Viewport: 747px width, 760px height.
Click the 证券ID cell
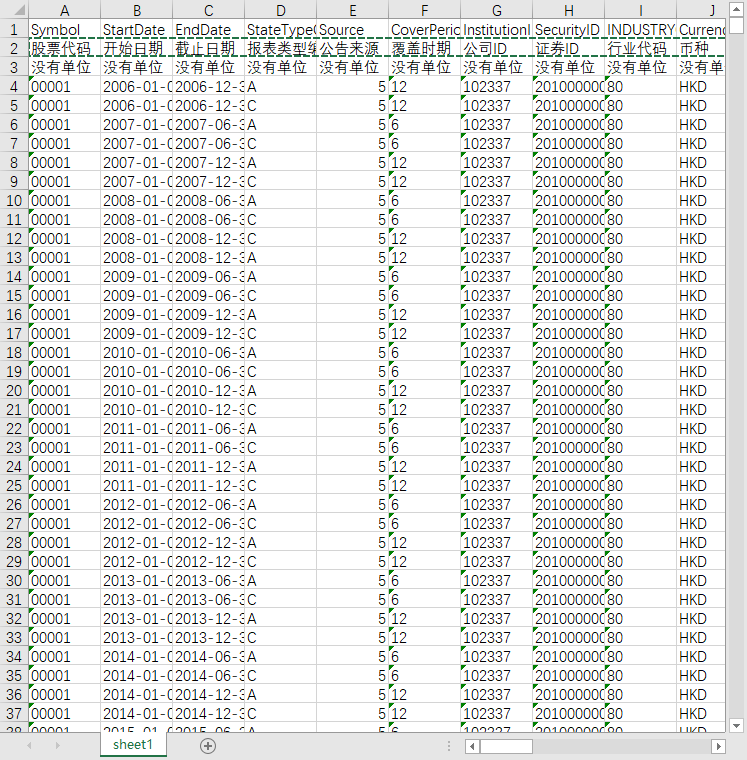569,48
